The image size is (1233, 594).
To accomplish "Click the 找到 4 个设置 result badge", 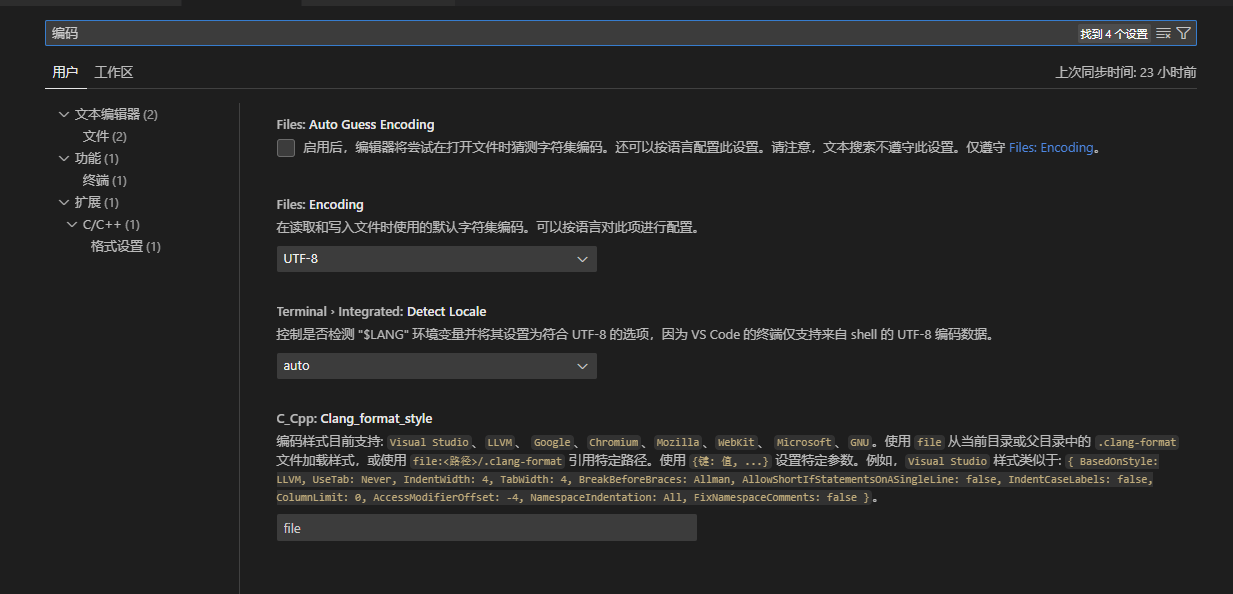I will pos(1113,34).
